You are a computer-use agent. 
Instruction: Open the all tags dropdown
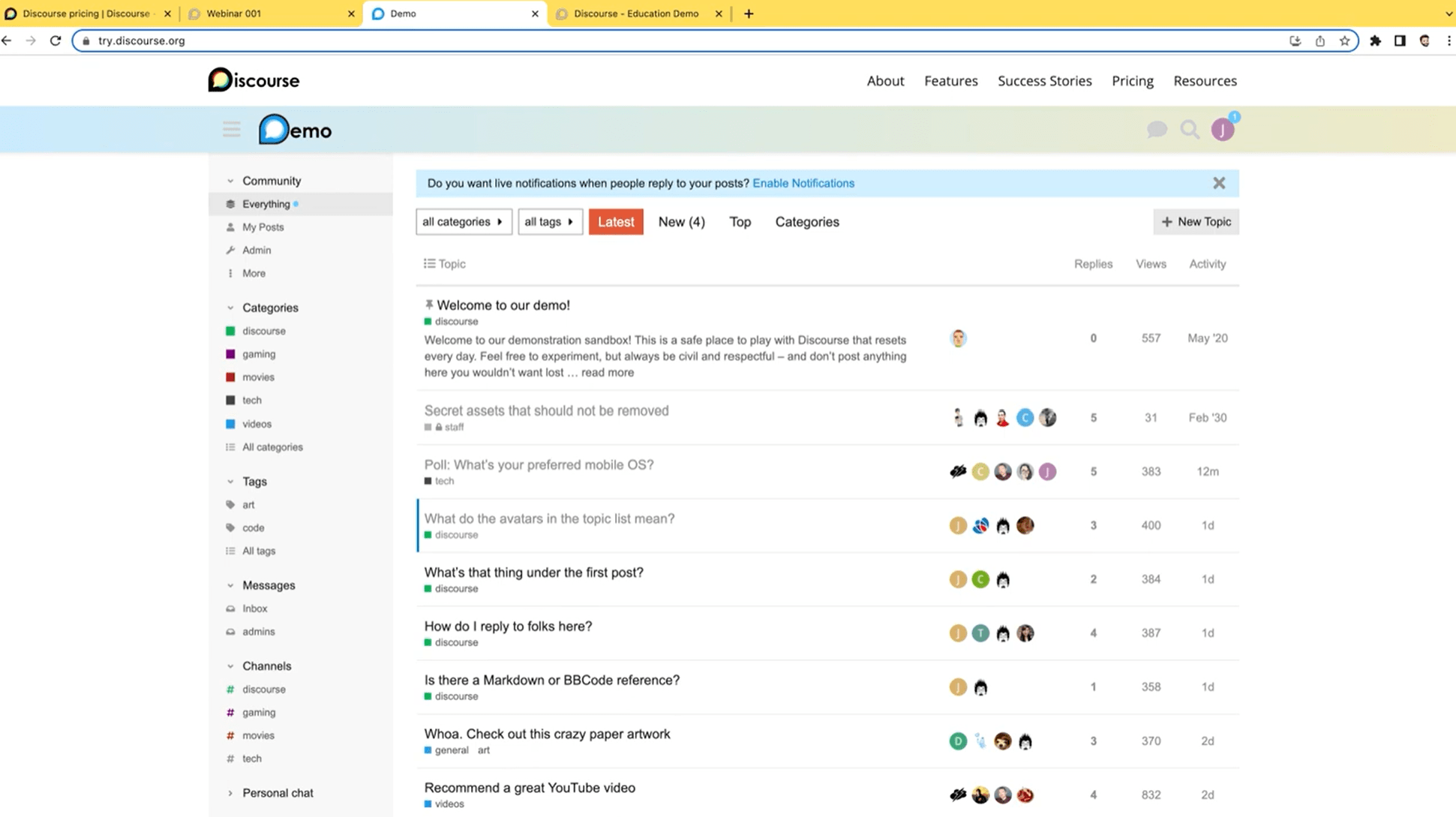coord(550,221)
